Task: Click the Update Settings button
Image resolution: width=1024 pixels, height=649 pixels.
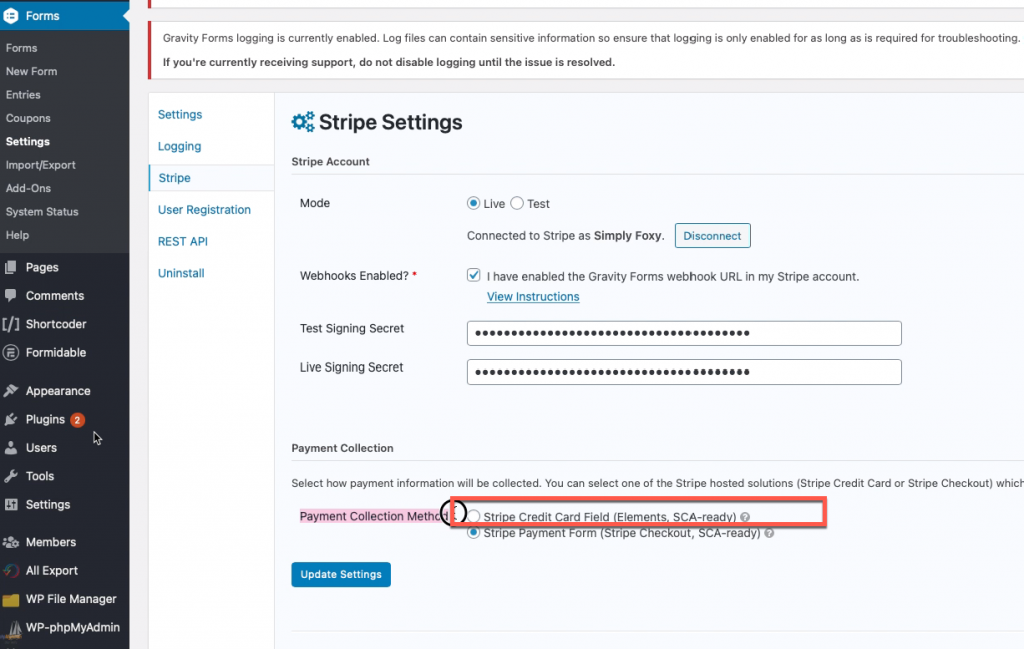Action: tap(341, 575)
